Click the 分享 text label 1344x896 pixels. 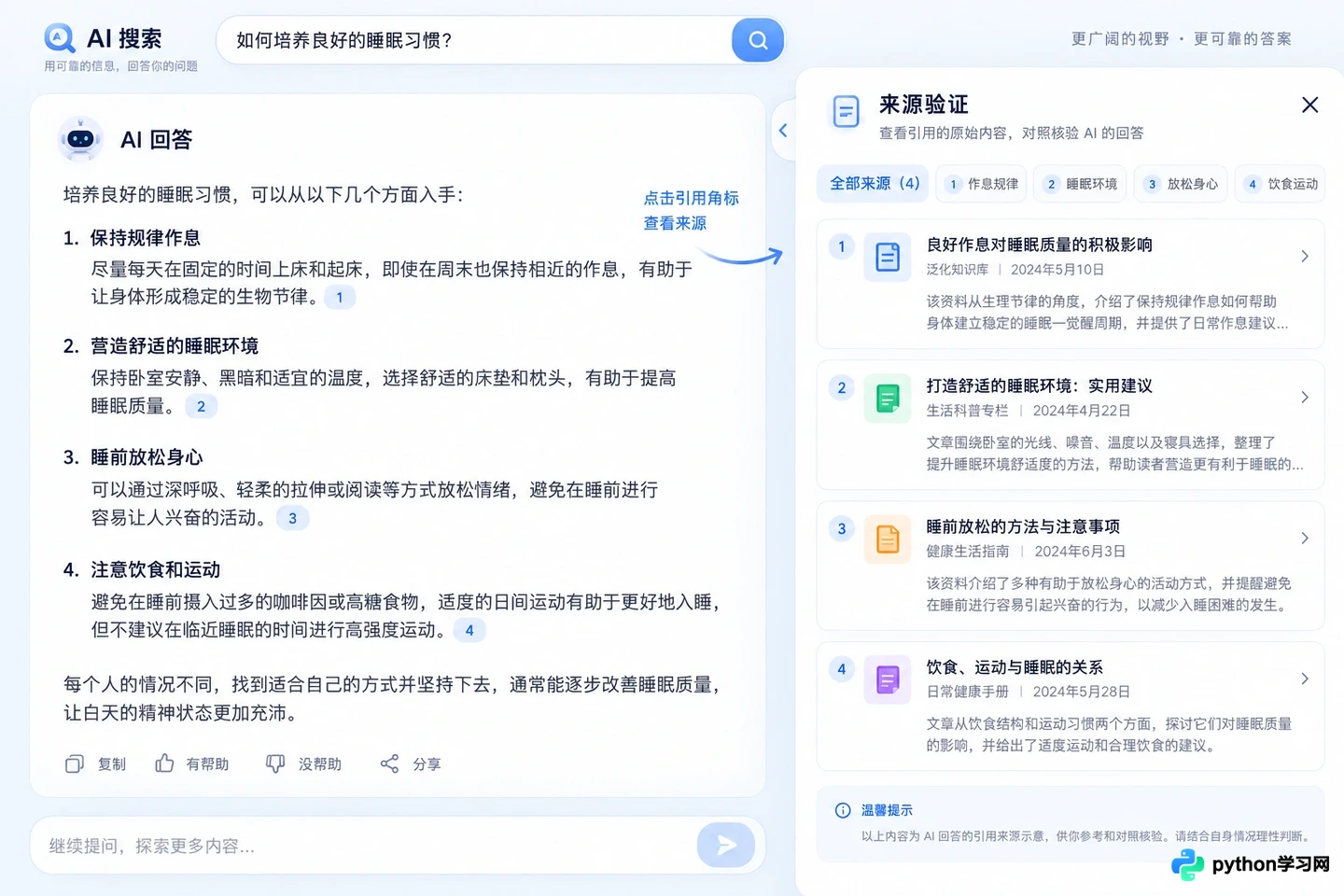(x=427, y=763)
